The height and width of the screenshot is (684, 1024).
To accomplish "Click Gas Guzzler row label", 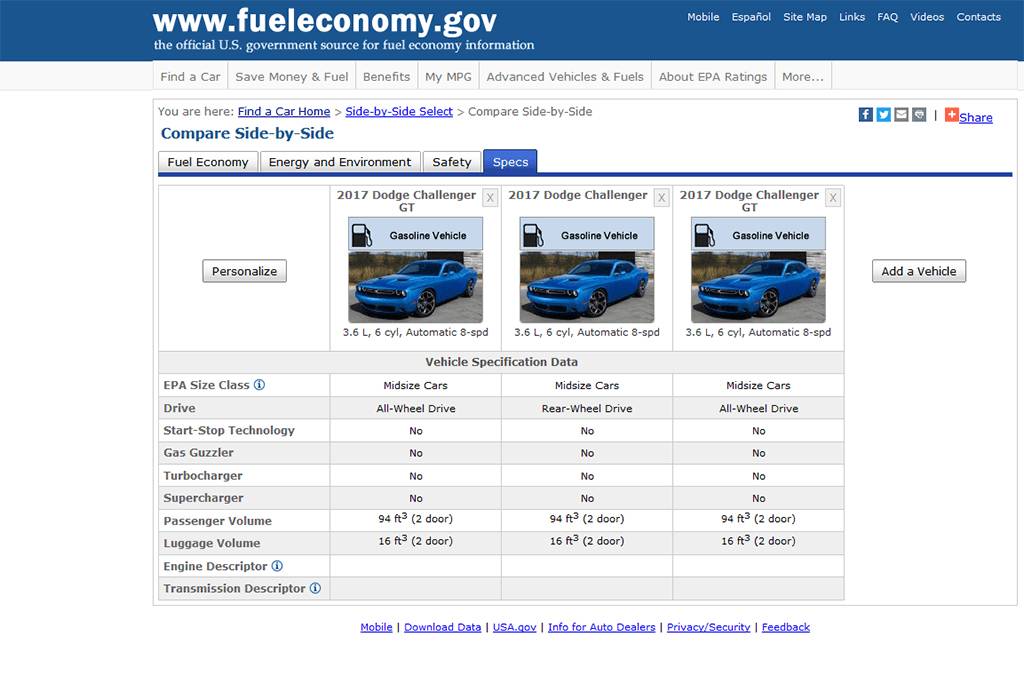I will coord(199,453).
